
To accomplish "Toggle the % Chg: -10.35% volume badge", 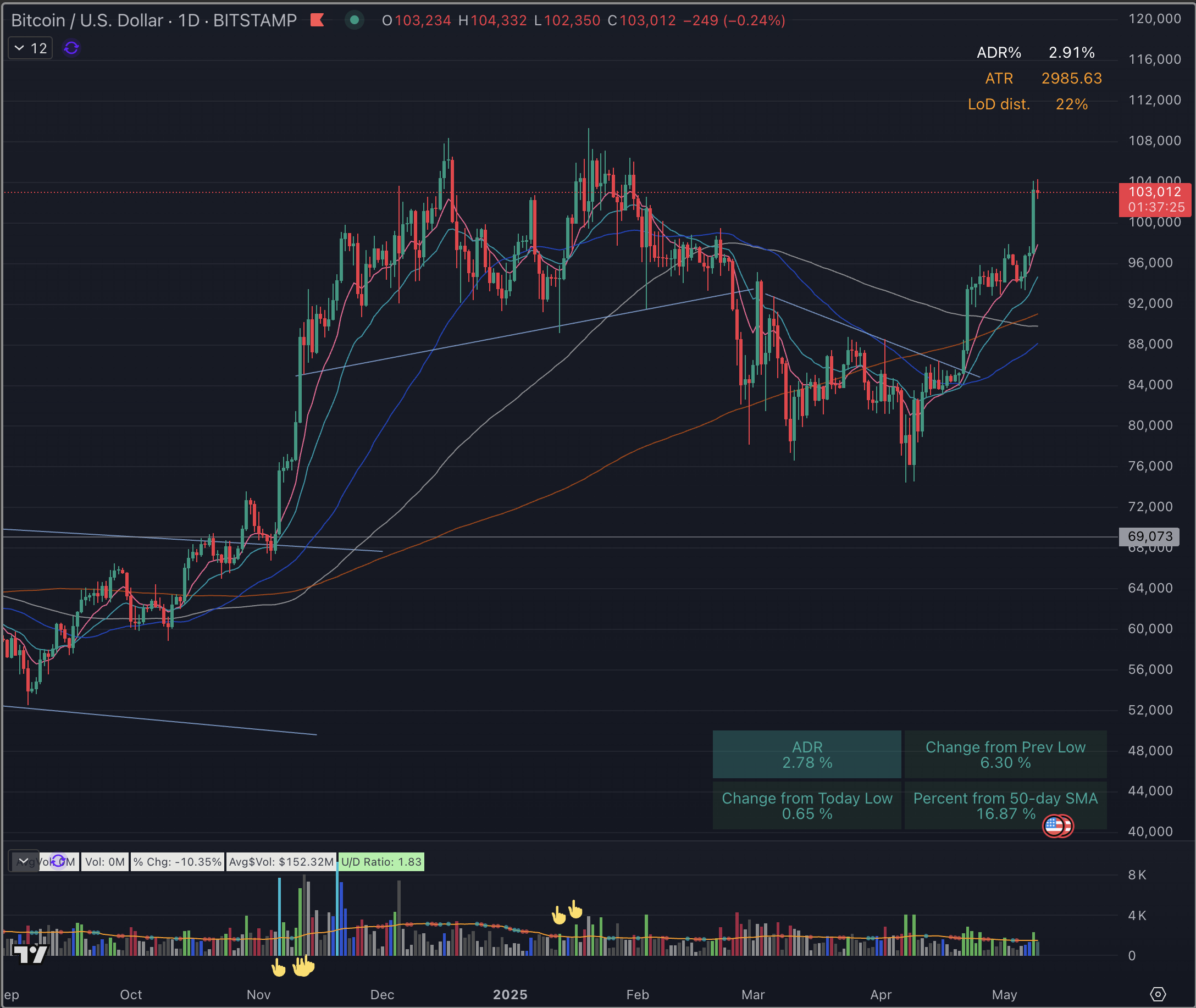I will [x=177, y=862].
